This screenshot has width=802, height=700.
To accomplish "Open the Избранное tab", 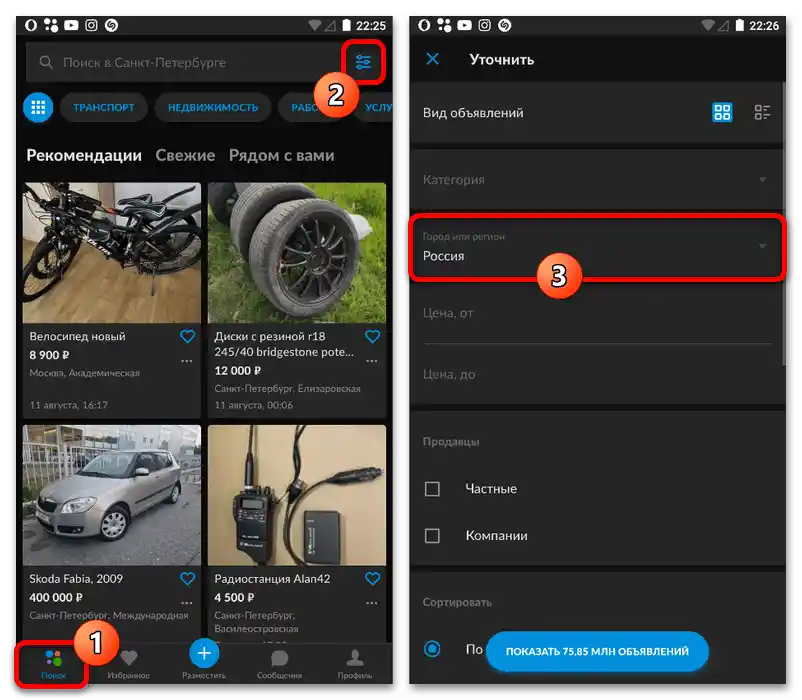I will point(128,664).
